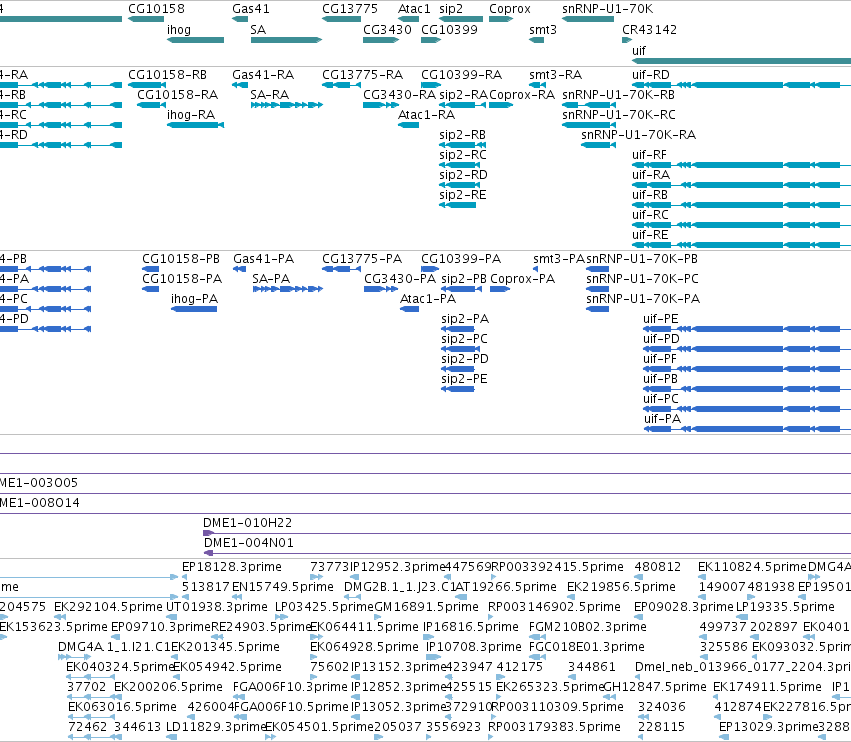Click the CG10158 gene label
The width and height of the screenshot is (851, 742).
pos(156,9)
